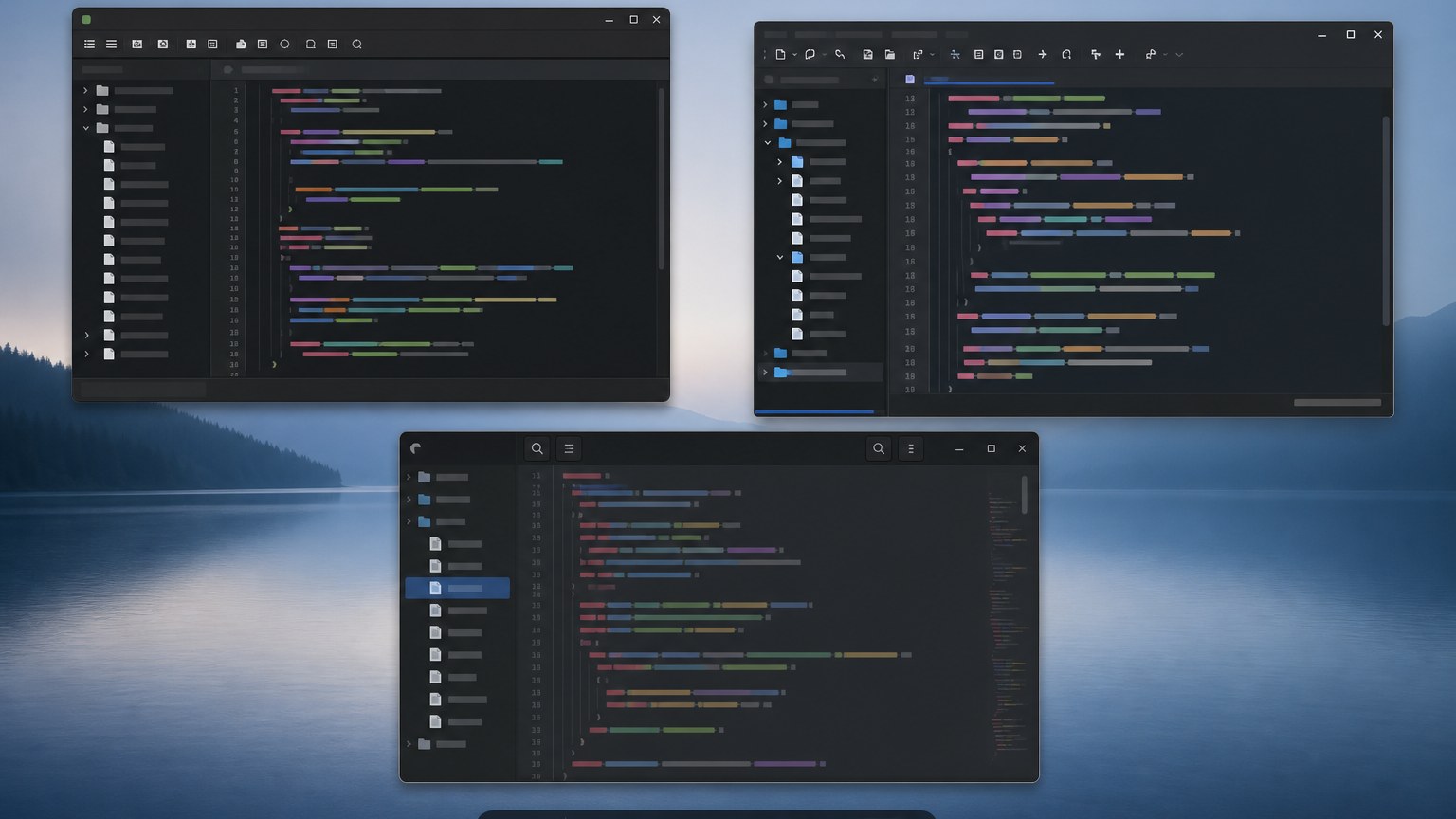Click the bold plus icon in top-right window toolbar
Viewport: 1456px width, 819px height.
point(1119,55)
